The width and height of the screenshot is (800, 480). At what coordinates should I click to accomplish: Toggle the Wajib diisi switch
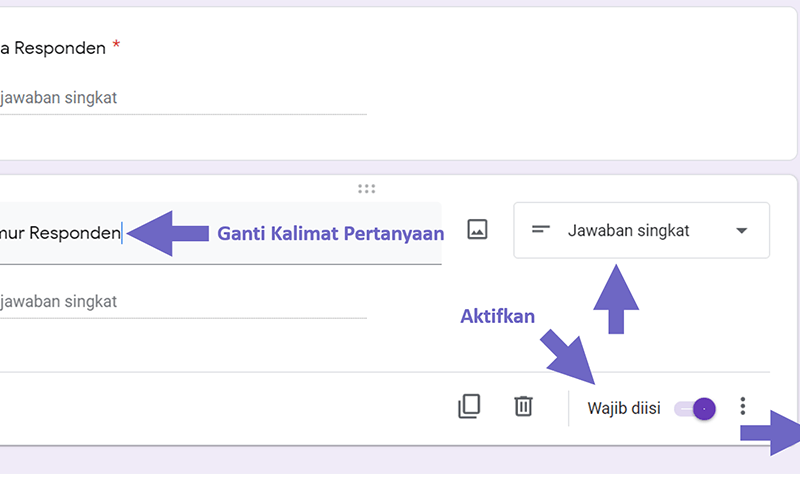pos(695,409)
